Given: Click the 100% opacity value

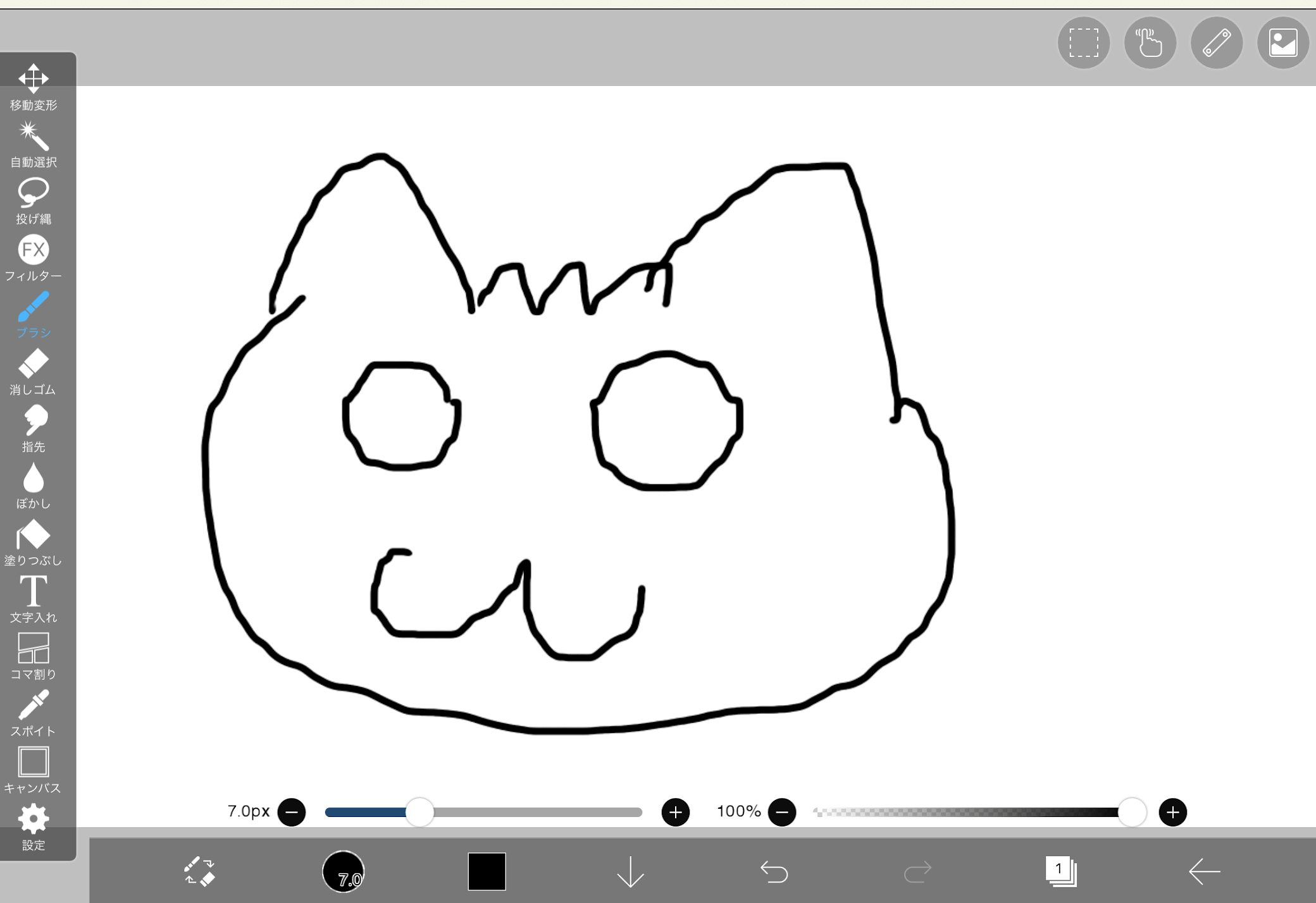Looking at the screenshot, I should [x=738, y=811].
